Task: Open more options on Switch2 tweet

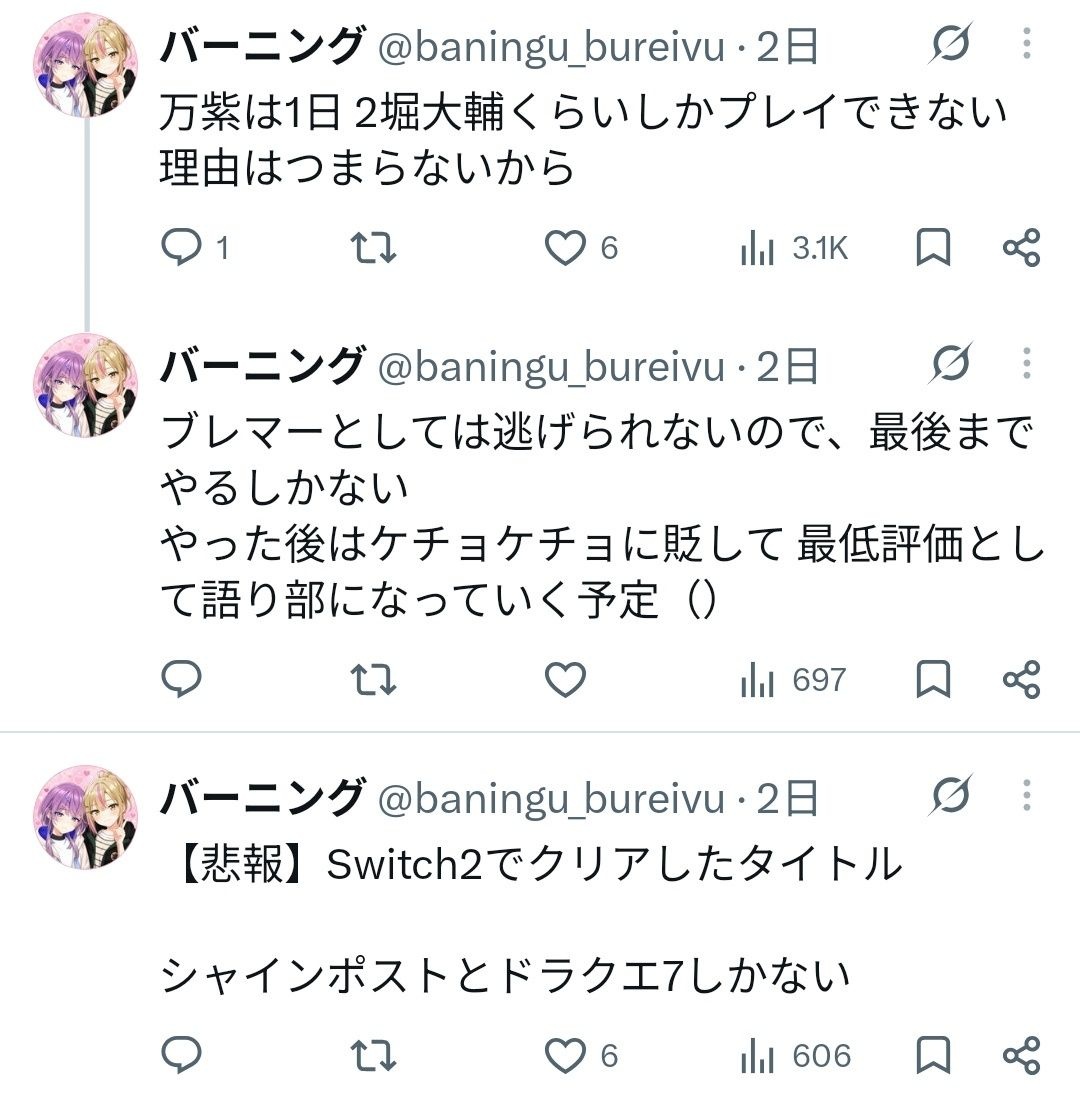Action: [1026, 796]
